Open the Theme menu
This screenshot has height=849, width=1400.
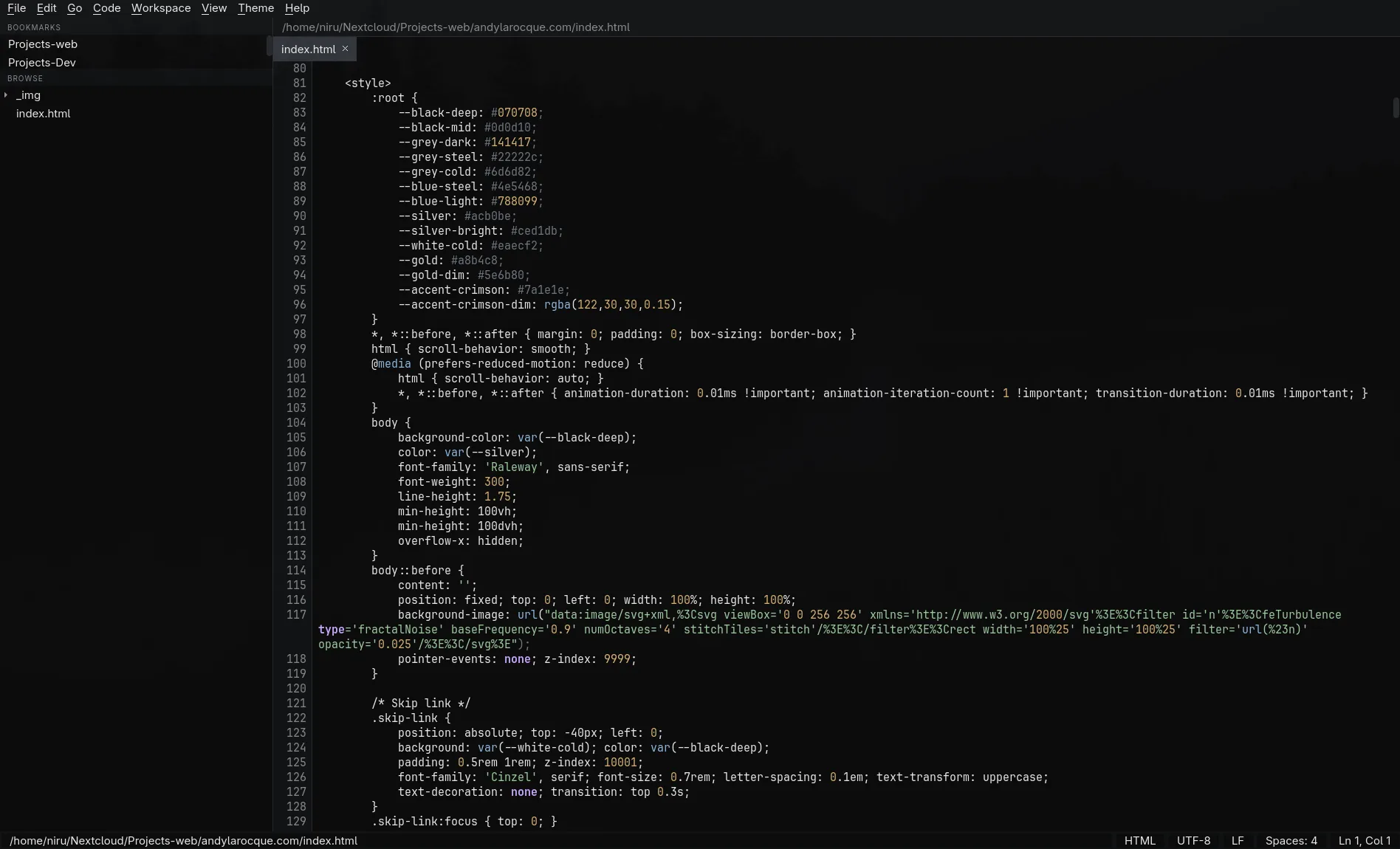(255, 8)
